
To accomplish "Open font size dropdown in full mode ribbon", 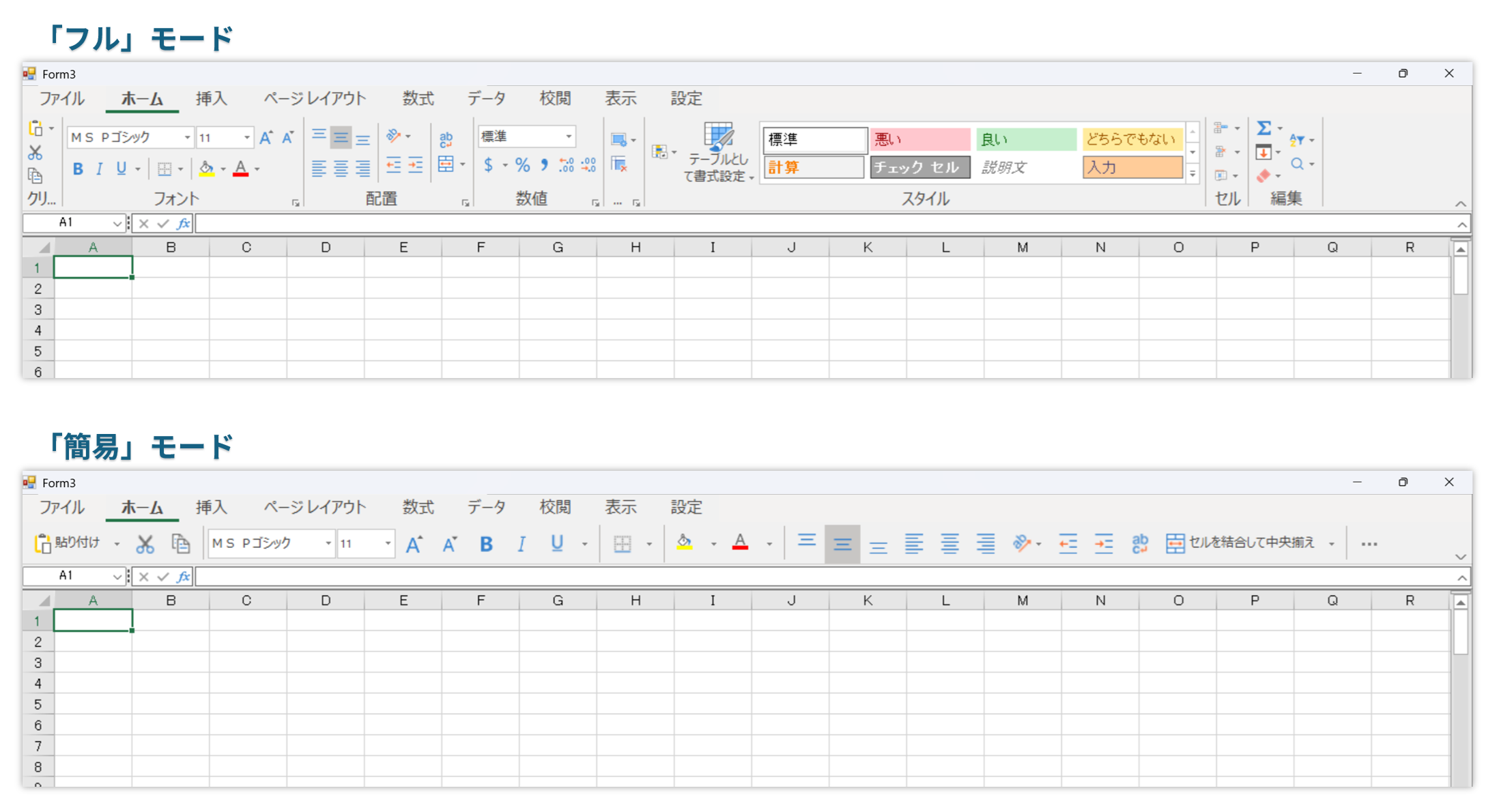I will tap(246, 138).
